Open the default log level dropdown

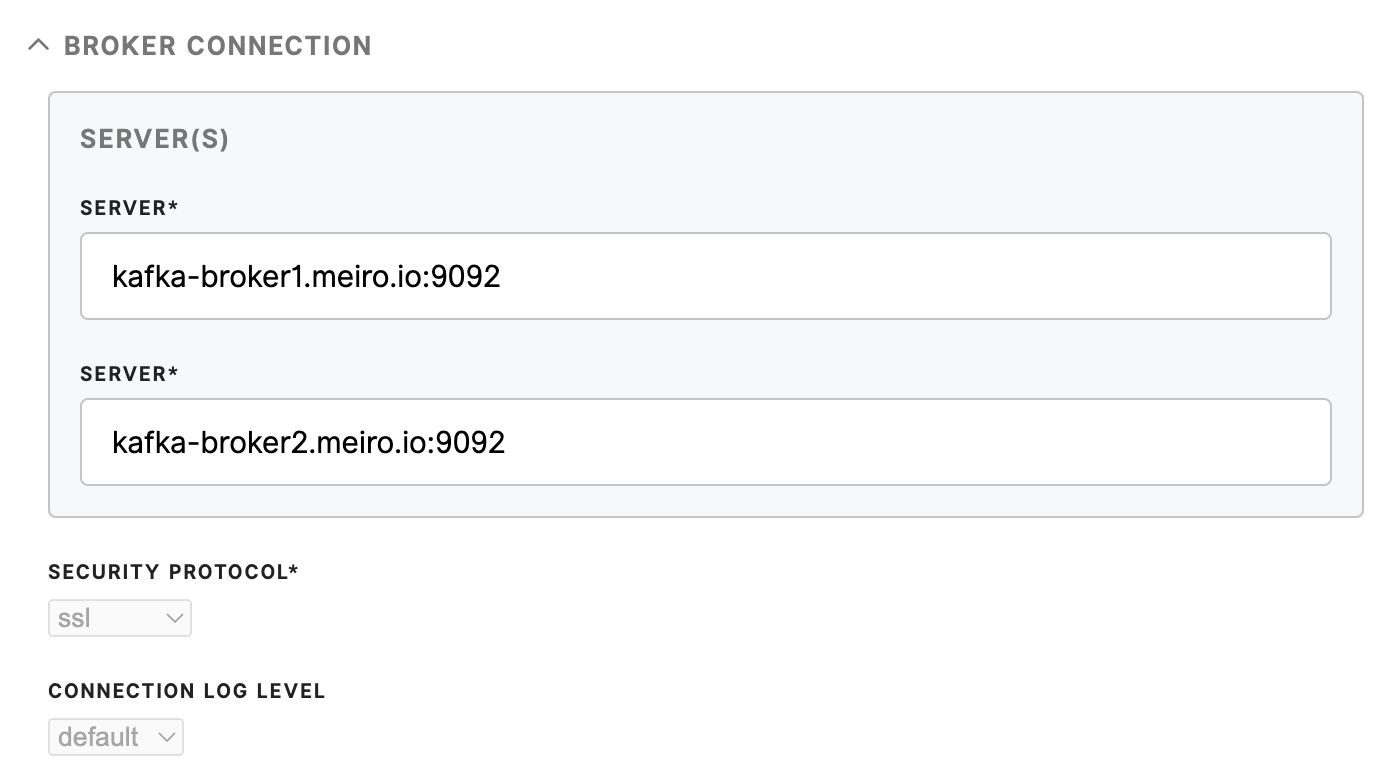(x=115, y=737)
